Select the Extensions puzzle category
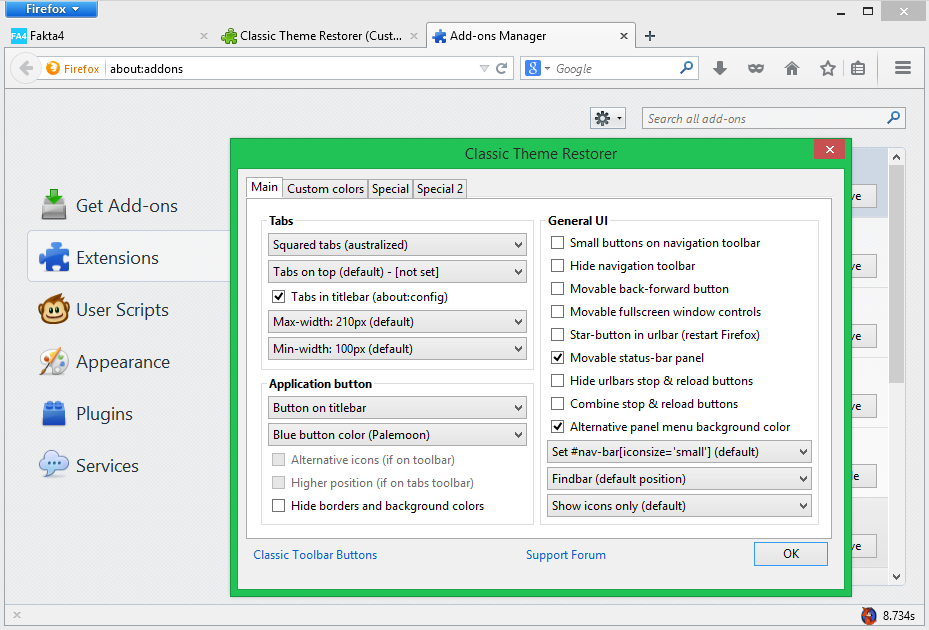This screenshot has width=929, height=630. pos(129,257)
